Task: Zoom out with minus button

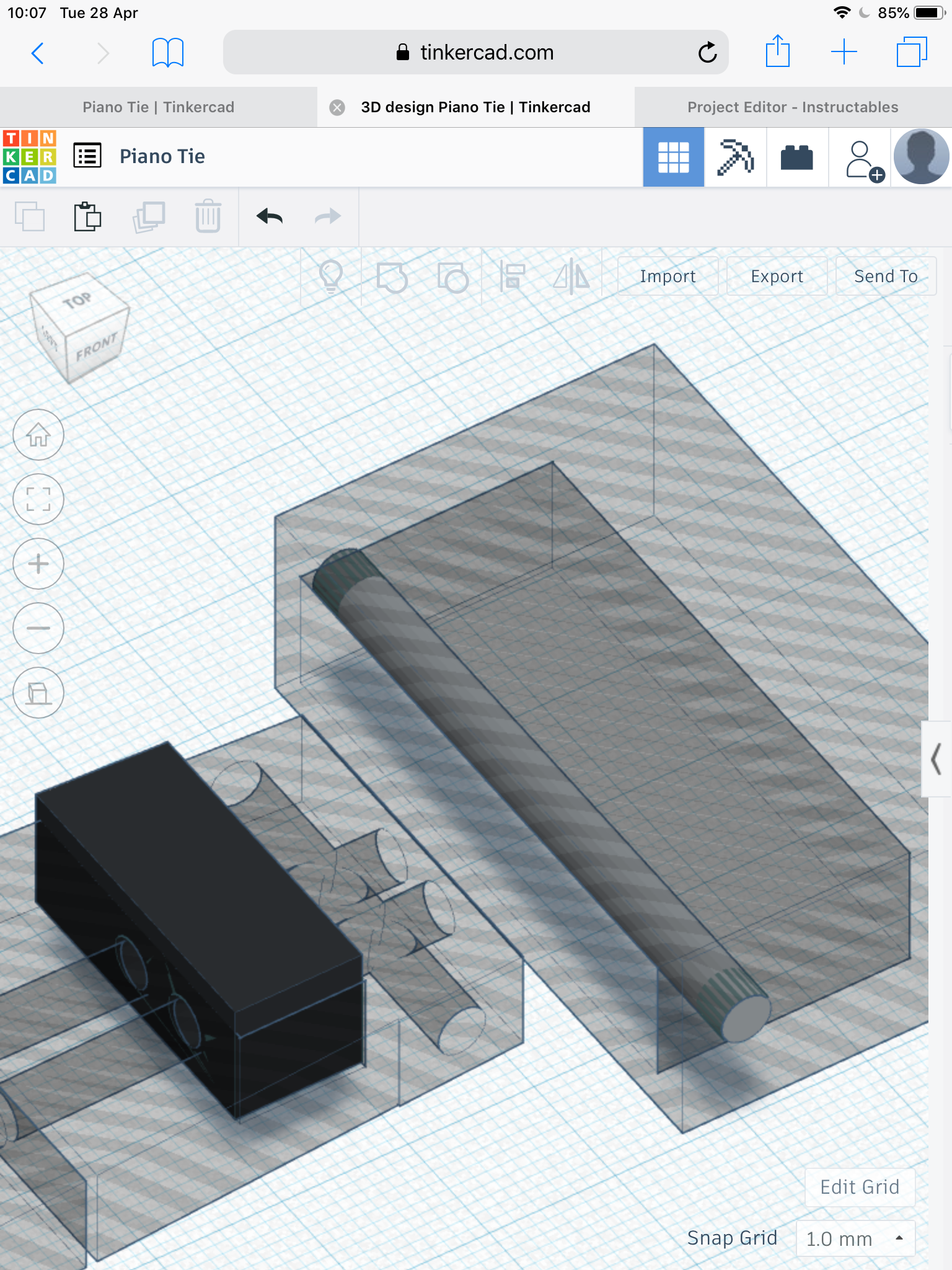Action: point(38,628)
